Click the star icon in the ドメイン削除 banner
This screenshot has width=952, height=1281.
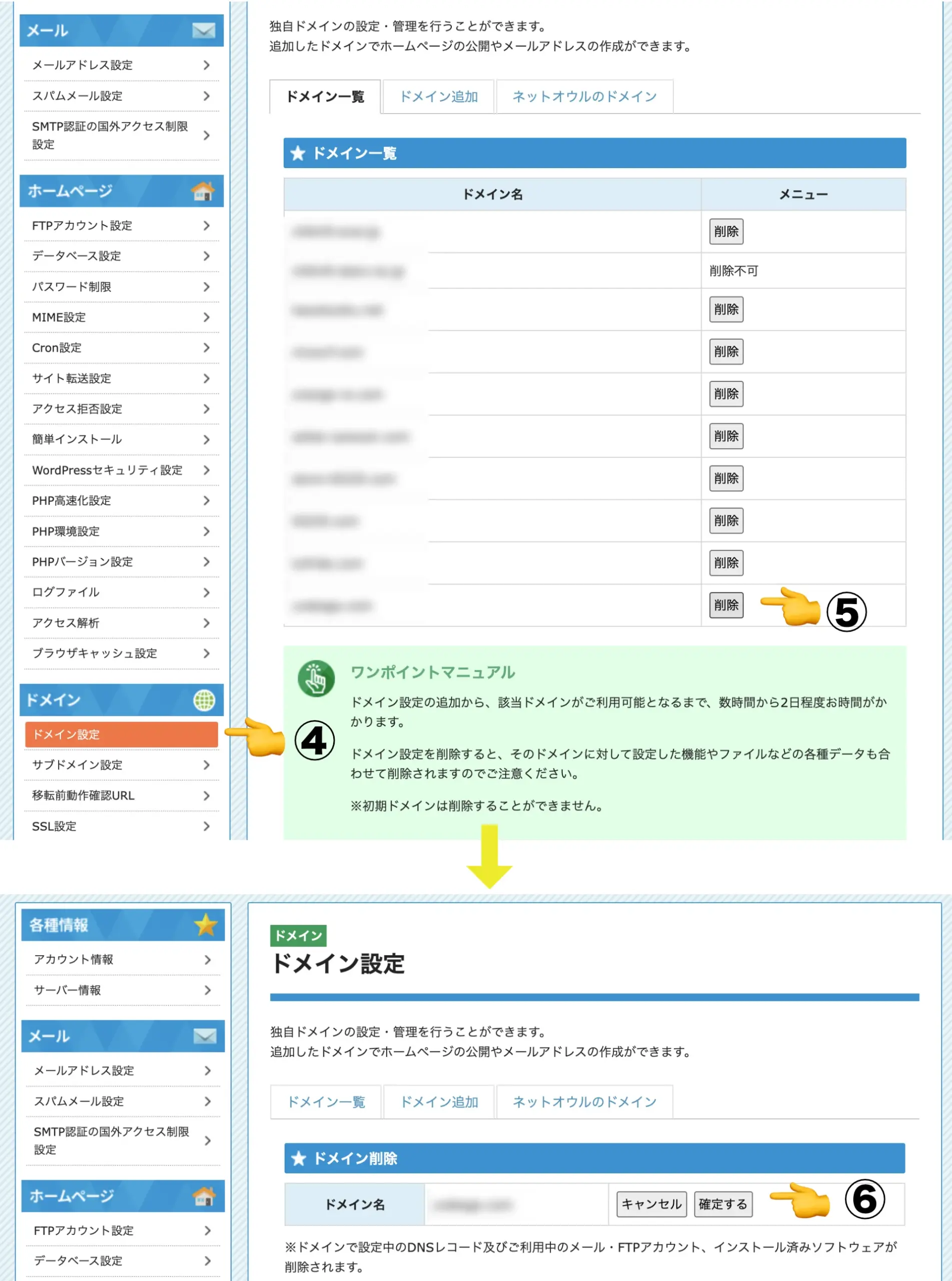pyautogui.click(x=299, y=1159)
